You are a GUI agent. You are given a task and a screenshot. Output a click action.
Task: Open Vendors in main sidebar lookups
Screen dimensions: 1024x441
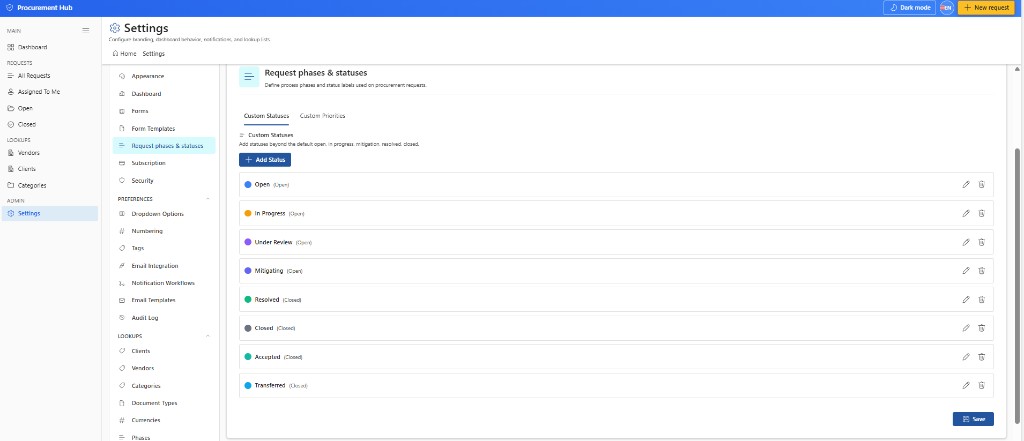50,153
